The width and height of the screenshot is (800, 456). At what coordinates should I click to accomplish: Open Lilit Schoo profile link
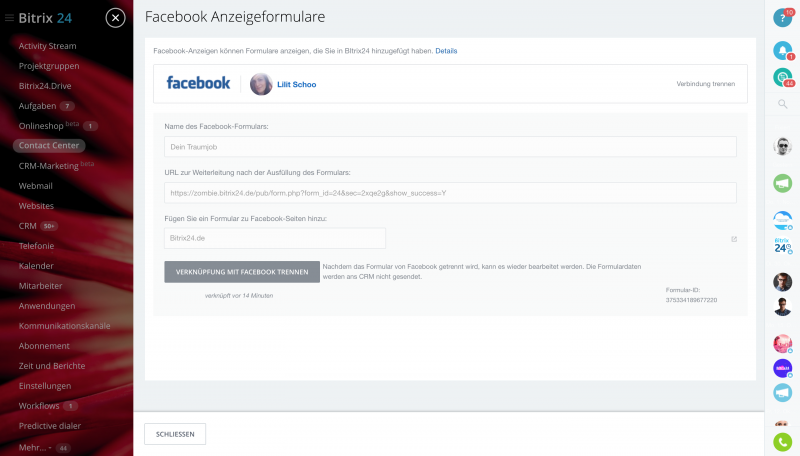[x=296, y=85]
